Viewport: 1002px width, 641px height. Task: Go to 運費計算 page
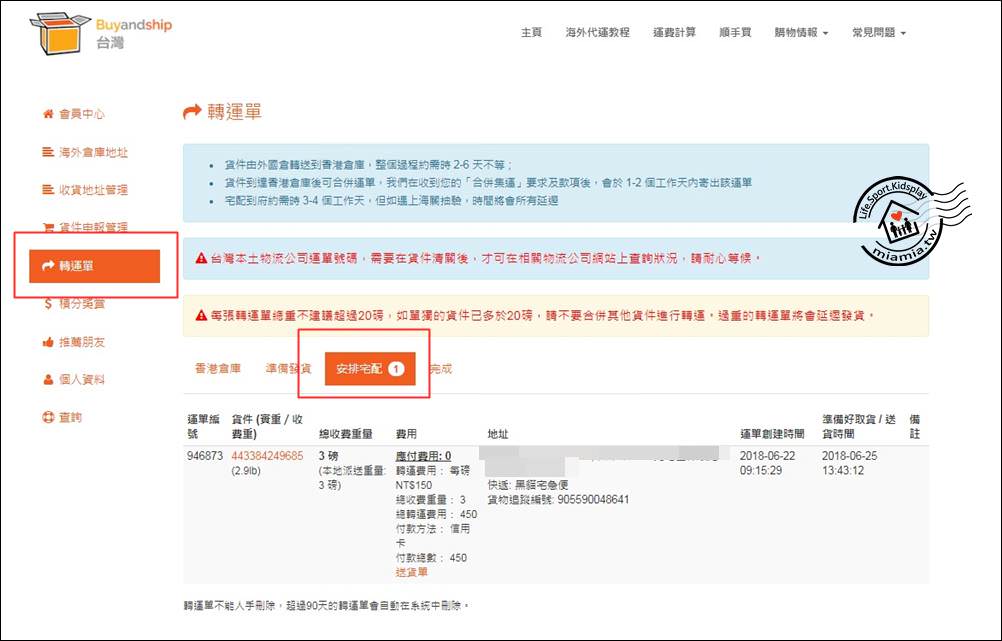[x=673, y=33]
